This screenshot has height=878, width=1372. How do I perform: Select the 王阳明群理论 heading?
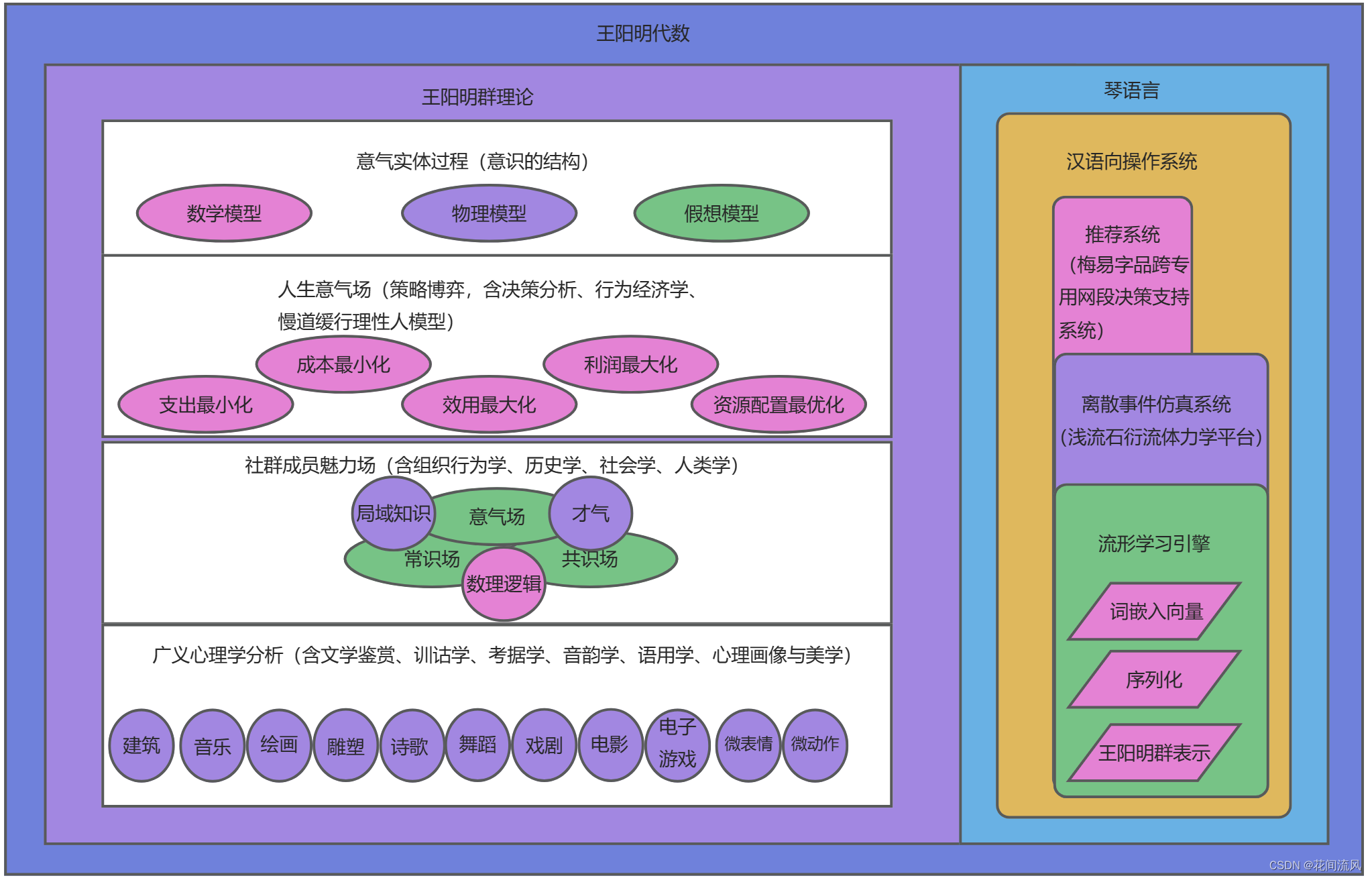(x=477, y=97)
